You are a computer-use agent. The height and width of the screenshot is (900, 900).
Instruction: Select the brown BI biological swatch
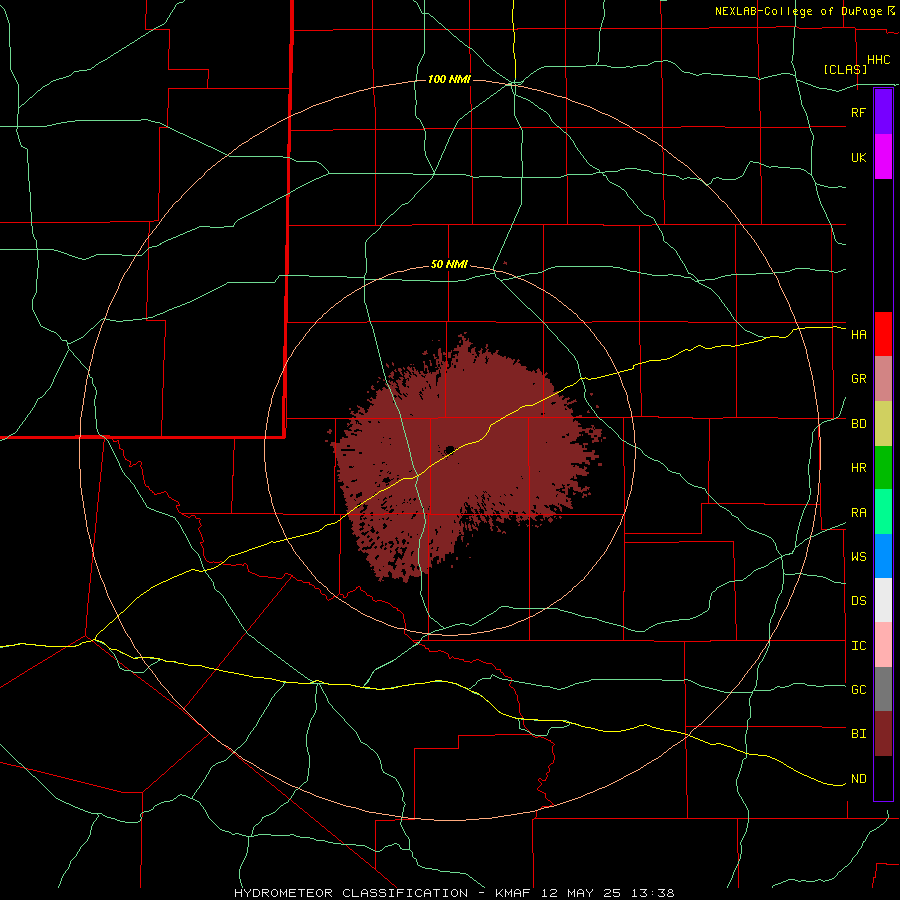pyautogui.click(x=883, y=734)
